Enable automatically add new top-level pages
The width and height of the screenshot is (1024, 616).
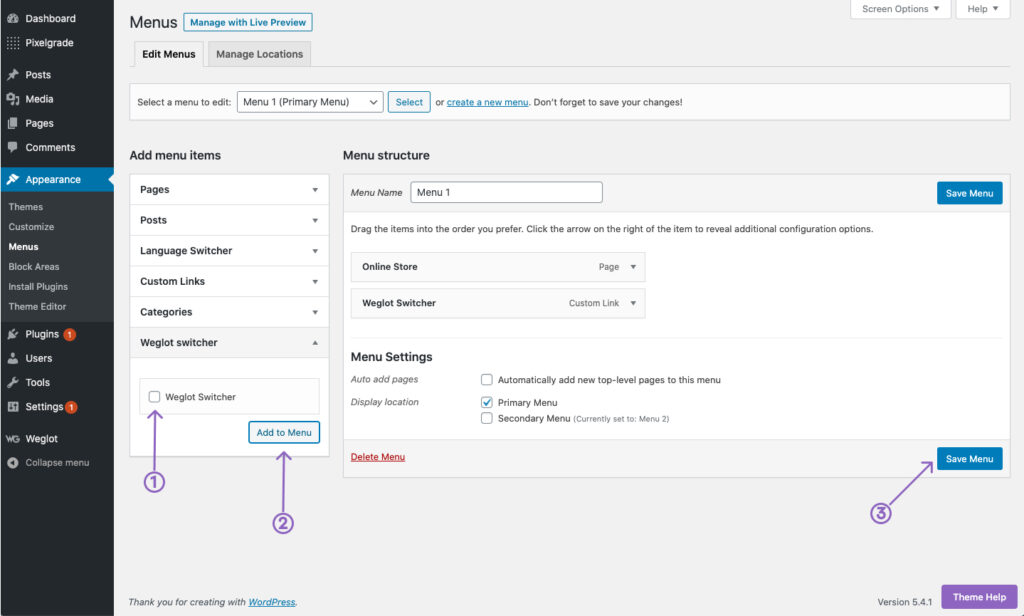click(487, 380)
